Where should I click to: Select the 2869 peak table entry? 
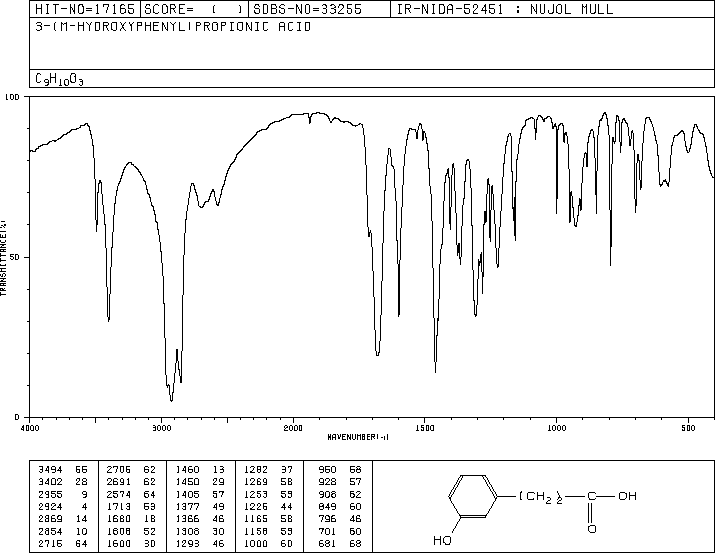pyautogui.click(x=63, y=519)
